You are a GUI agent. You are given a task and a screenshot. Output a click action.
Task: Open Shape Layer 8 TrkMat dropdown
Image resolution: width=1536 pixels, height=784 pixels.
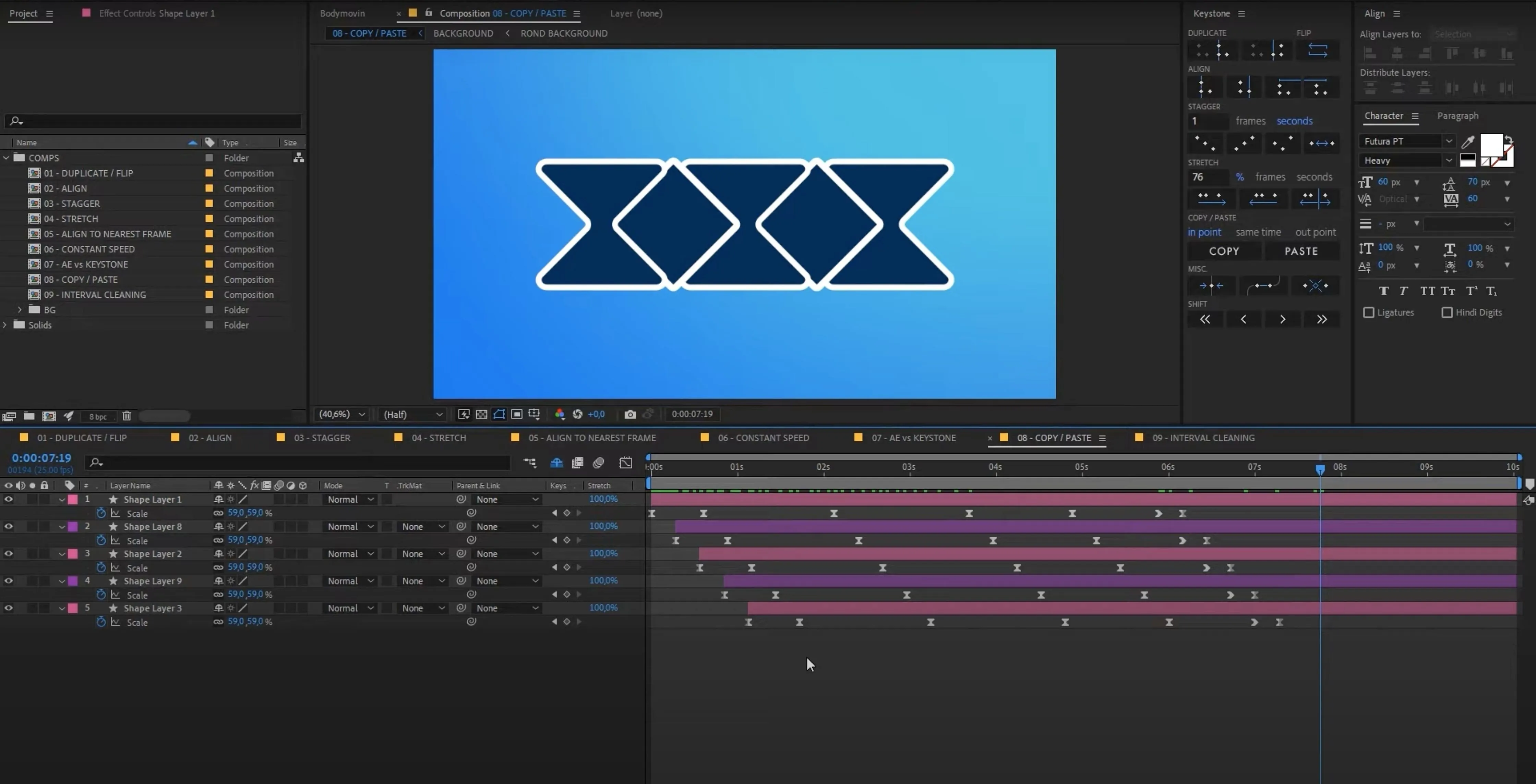click(423, 527)
